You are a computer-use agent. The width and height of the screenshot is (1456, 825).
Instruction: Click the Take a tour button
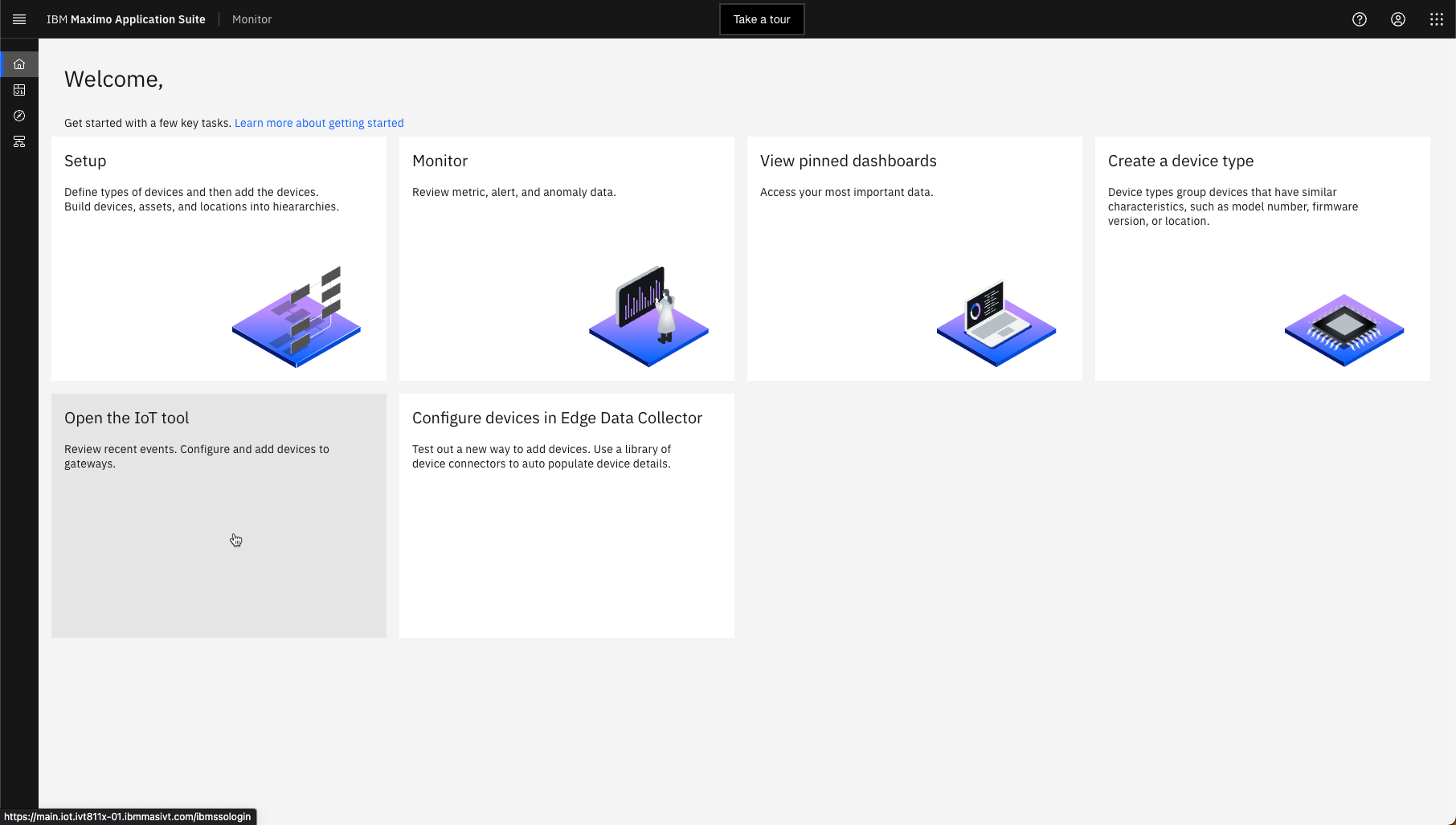coord(762,19)
